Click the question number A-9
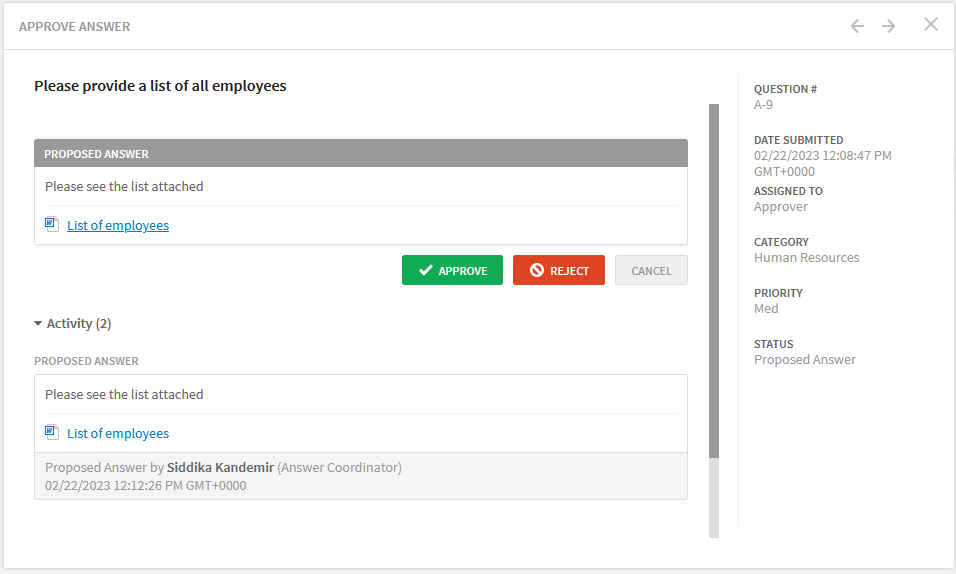Screen dimensions: 956x574 [x=763, y=104]
